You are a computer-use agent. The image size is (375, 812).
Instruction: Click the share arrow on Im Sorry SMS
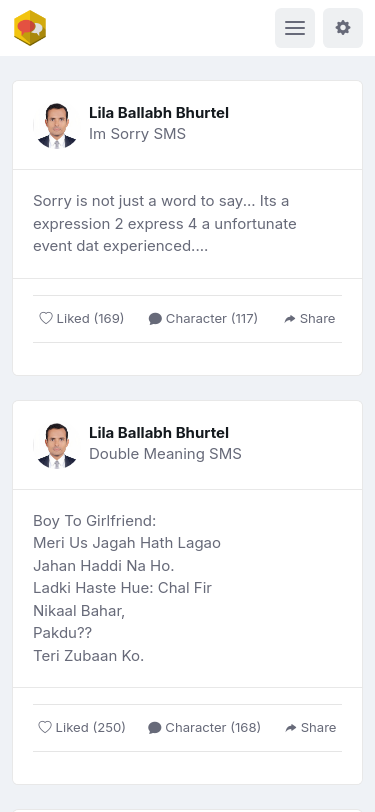[290, 319]
